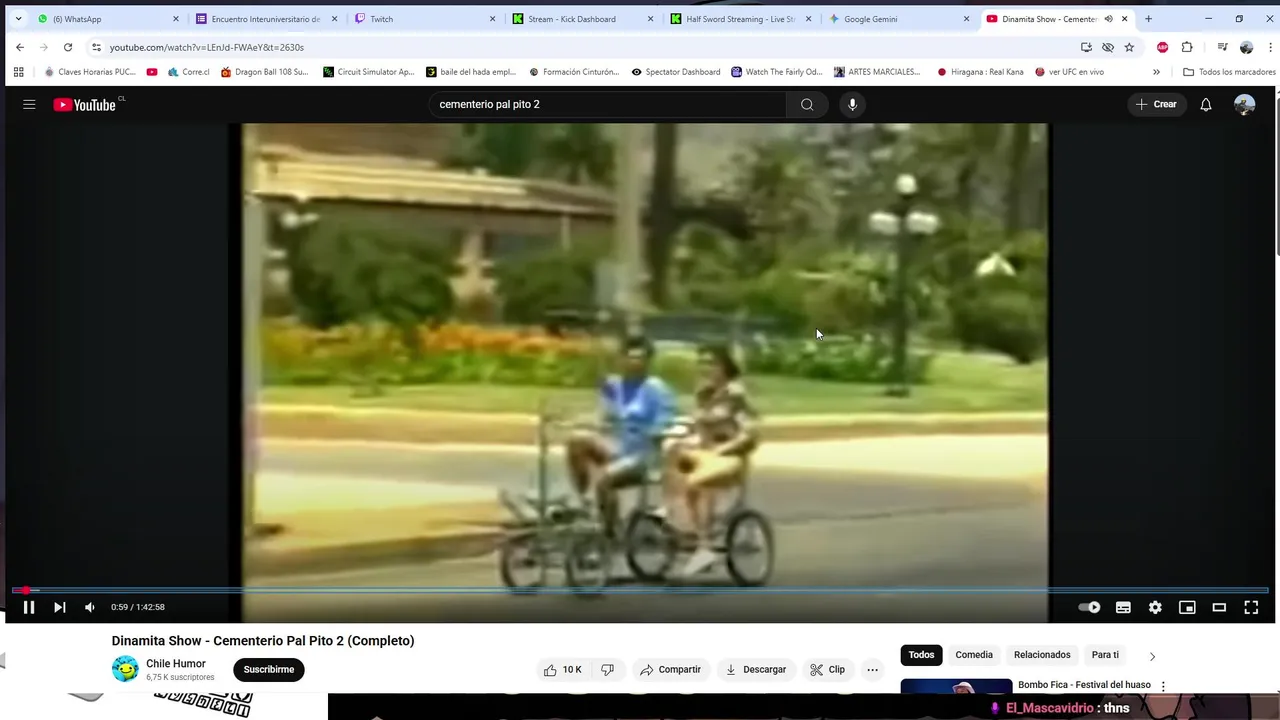Image resolution: width=1280 pixels, height=720 pixels.
Task: Open Chile Humor channel name link
Action: tap(176, 664)
